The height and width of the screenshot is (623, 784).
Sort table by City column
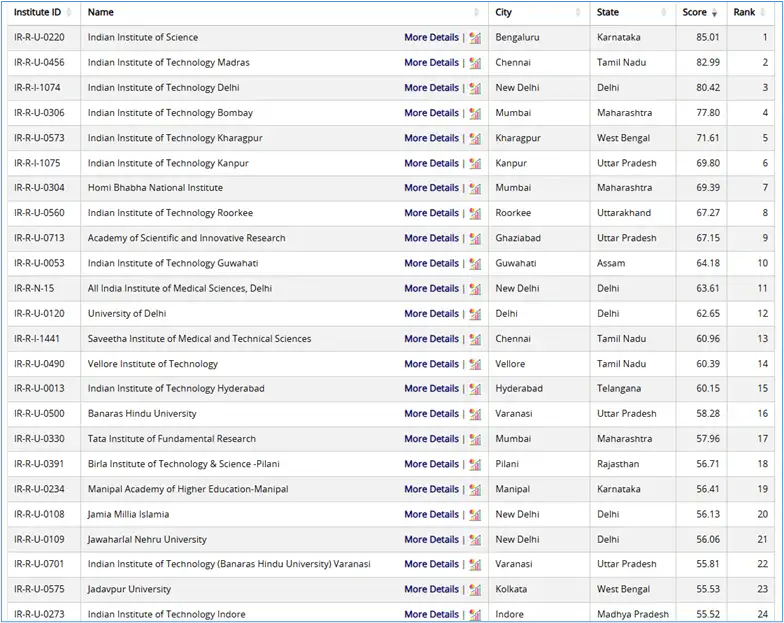pos(578,12)
